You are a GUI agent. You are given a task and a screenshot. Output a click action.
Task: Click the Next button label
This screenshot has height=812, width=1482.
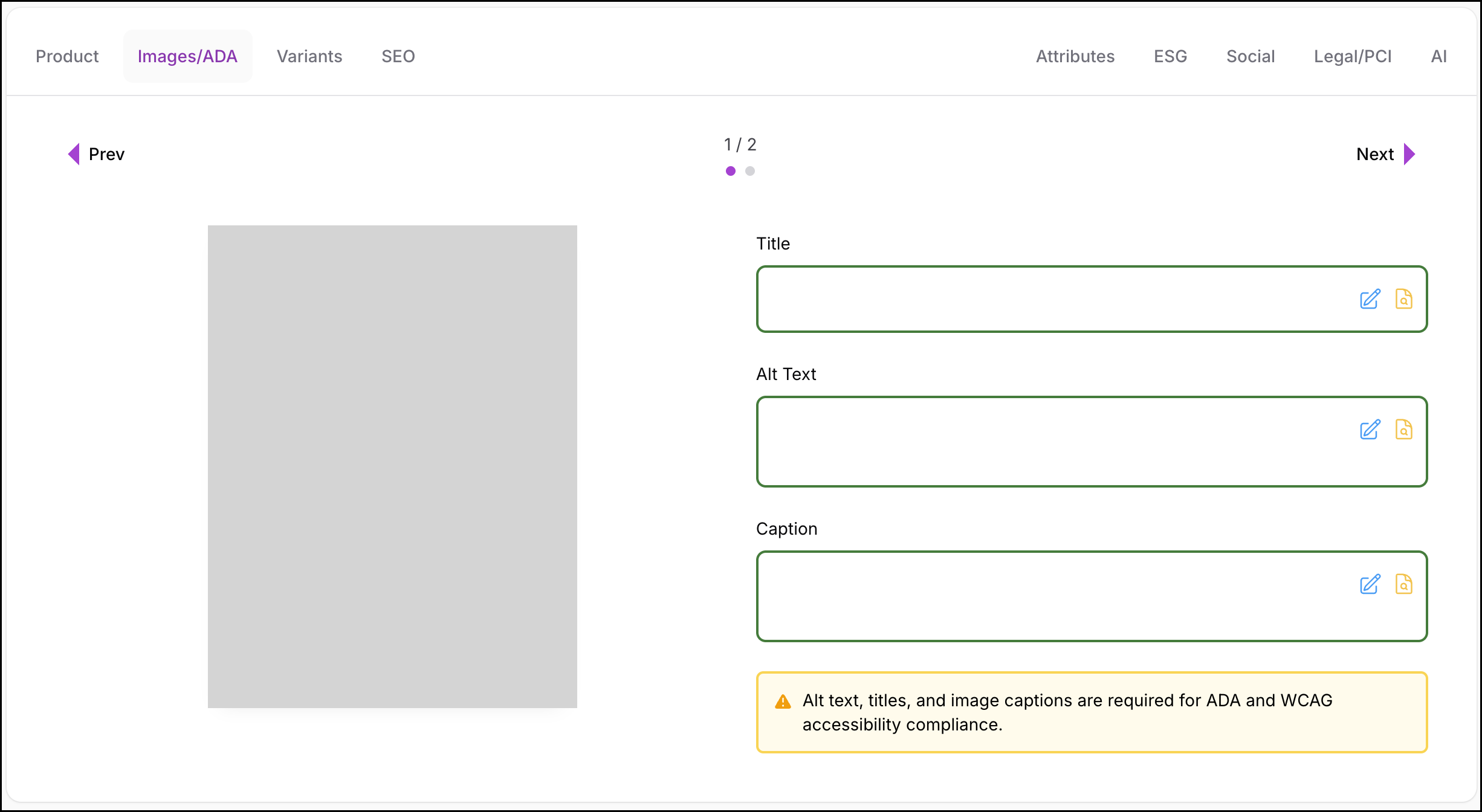[x=1375, y=154]
